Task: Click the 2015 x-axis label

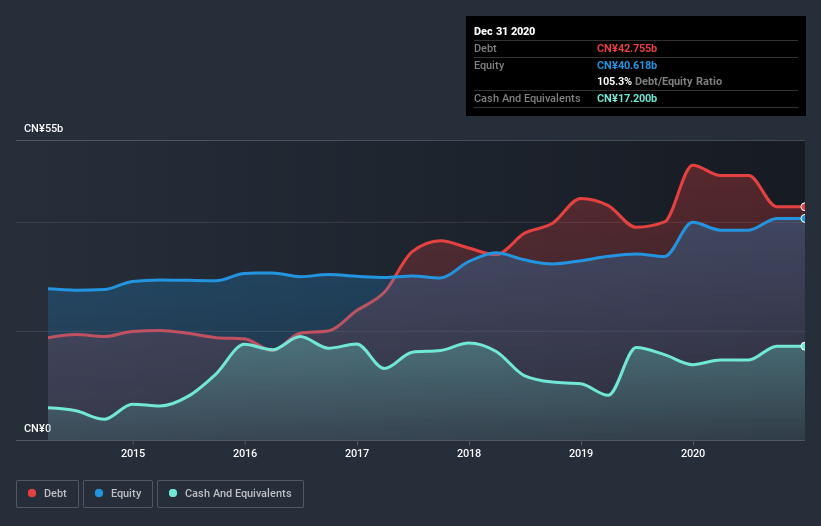Action: point(133,453)
